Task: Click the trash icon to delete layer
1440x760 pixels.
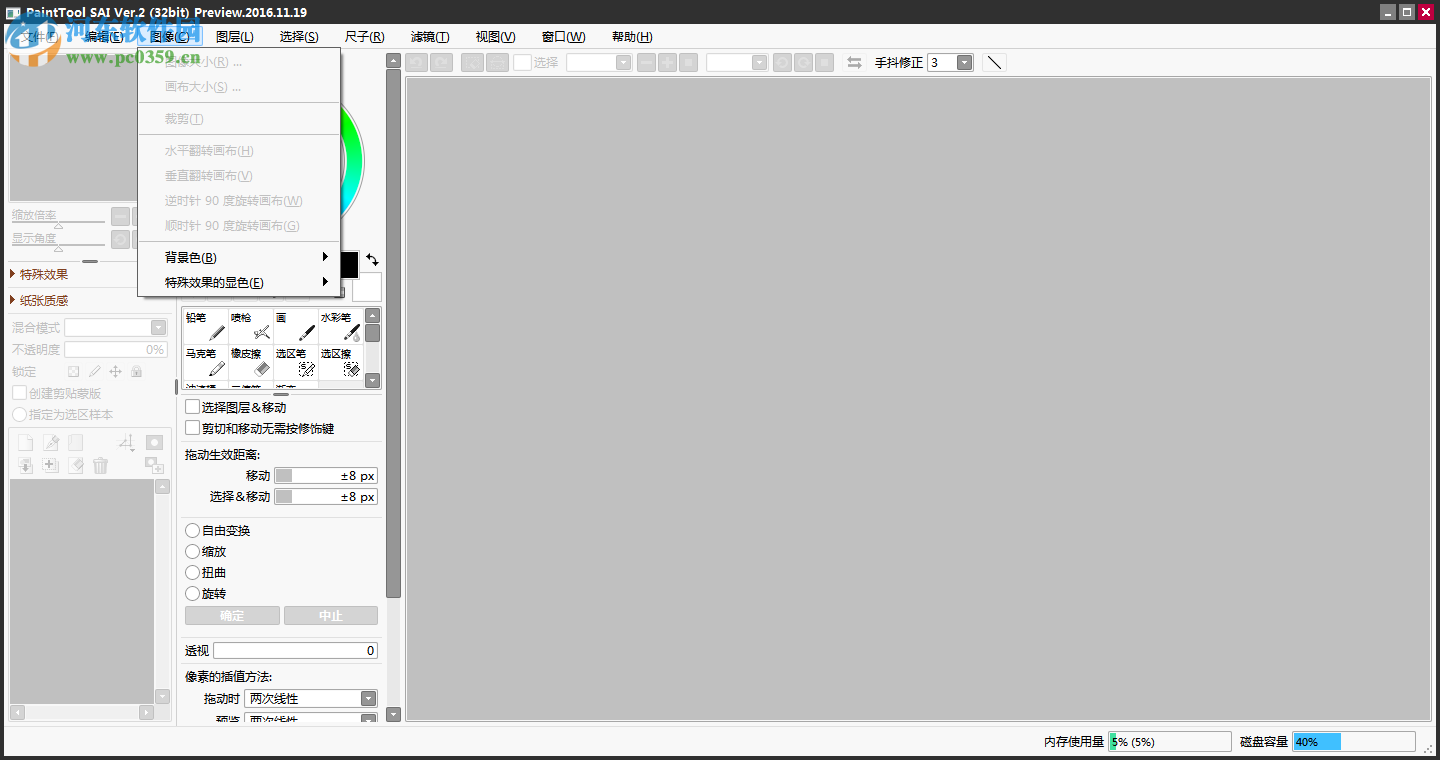Action: (100, 465)
